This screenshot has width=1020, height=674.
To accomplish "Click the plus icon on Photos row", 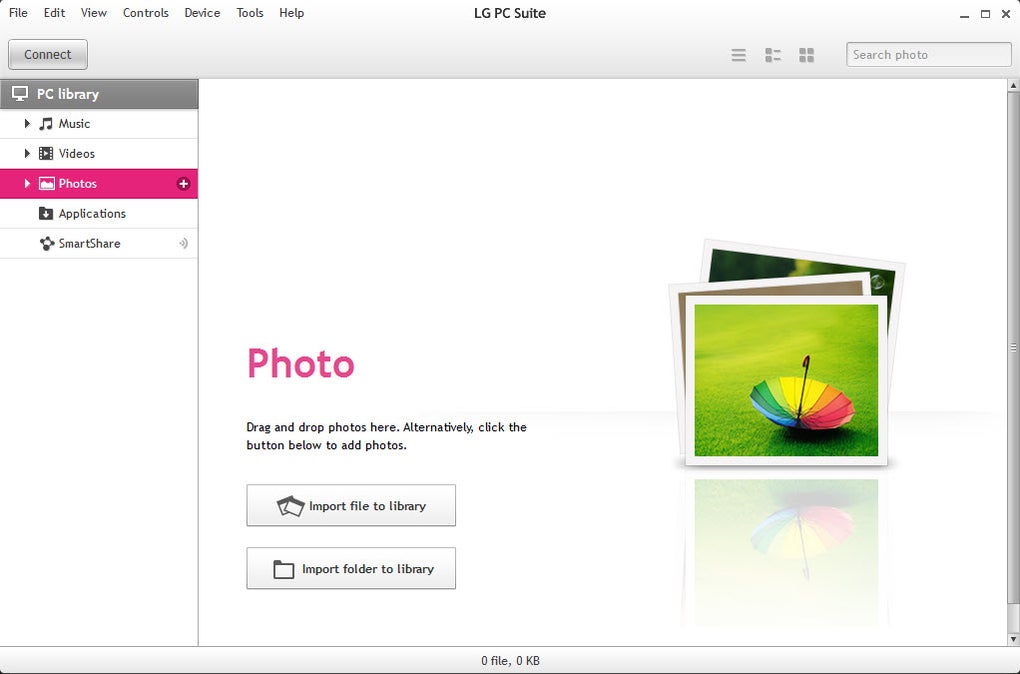I will 183,184.
